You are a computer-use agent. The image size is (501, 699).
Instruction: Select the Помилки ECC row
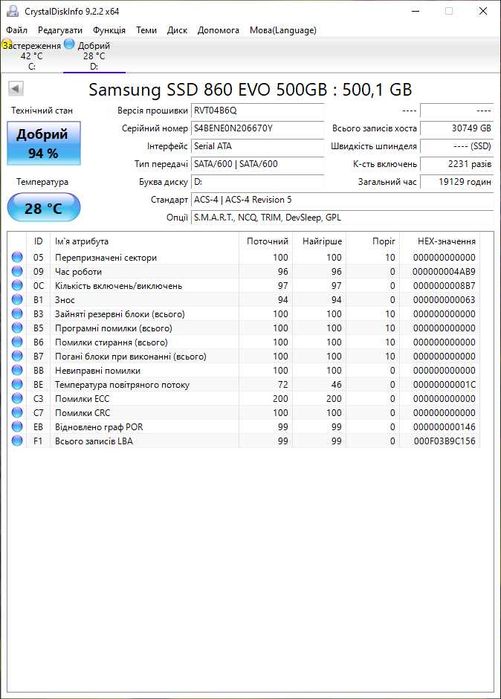point(244,399)
